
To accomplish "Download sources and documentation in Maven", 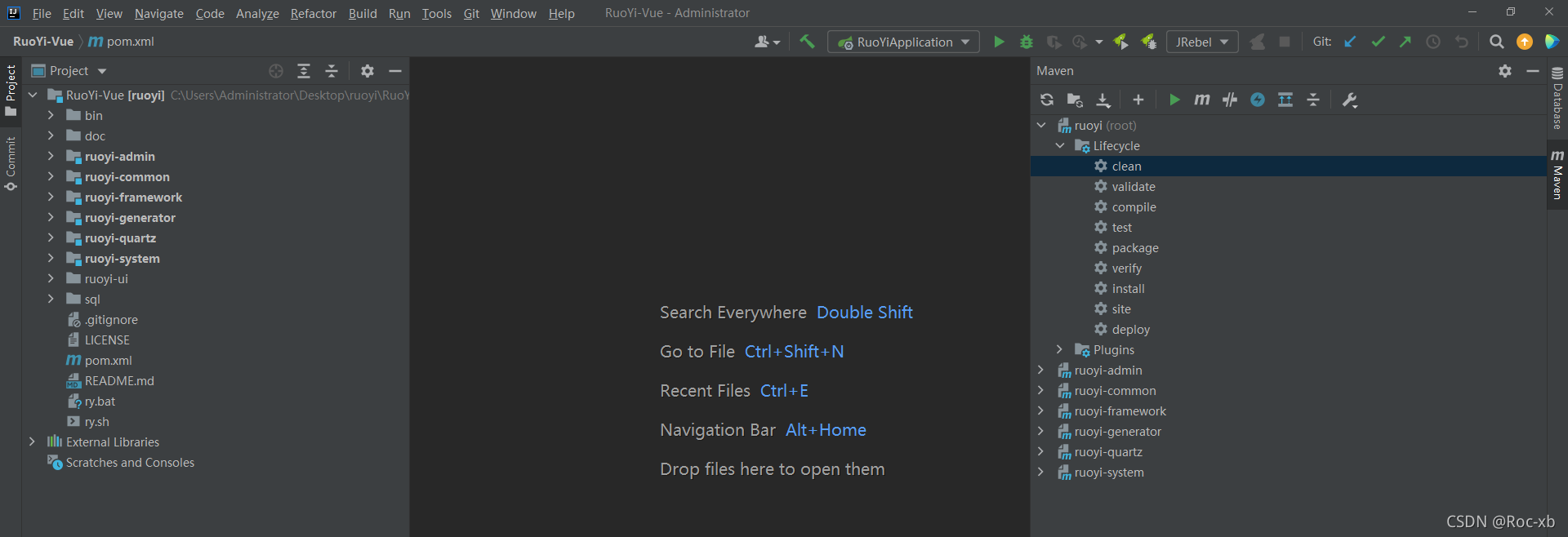I will click(1103, 100).
